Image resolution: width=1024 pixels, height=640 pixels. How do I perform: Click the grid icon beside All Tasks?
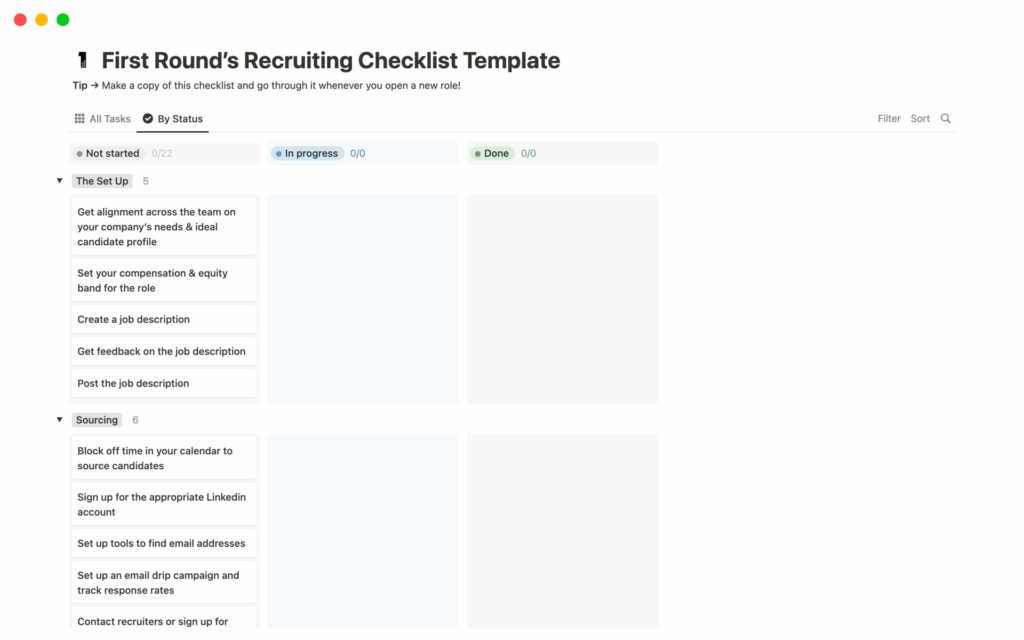(x=79, y=118)
